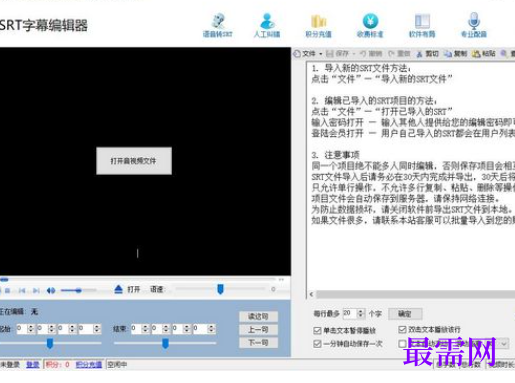The image size is (515, 383).
Task: Click the second 起始 time stepper arrows
Action: pyautogui.click(x=51, y=329)
